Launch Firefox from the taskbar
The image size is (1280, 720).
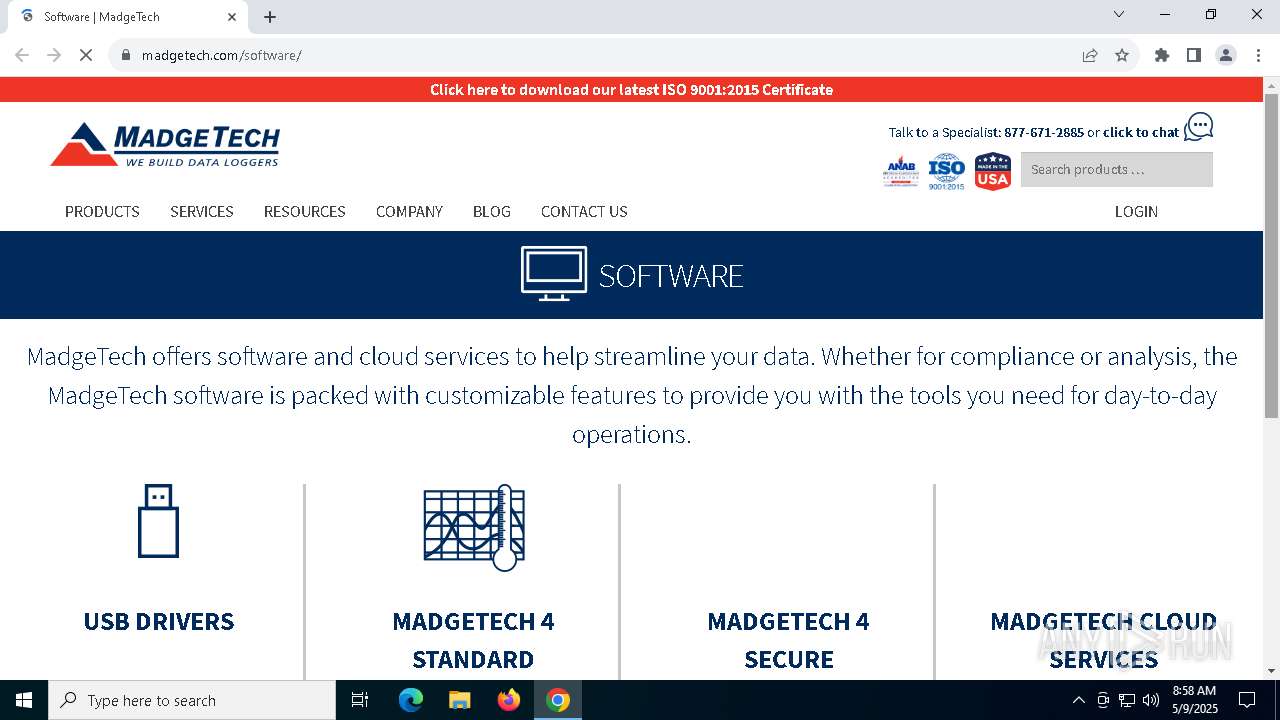click(x=509, y=700)
